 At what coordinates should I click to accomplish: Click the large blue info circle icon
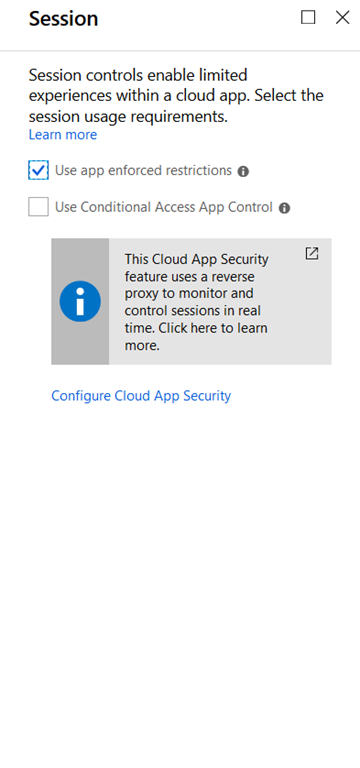point(80,301)
